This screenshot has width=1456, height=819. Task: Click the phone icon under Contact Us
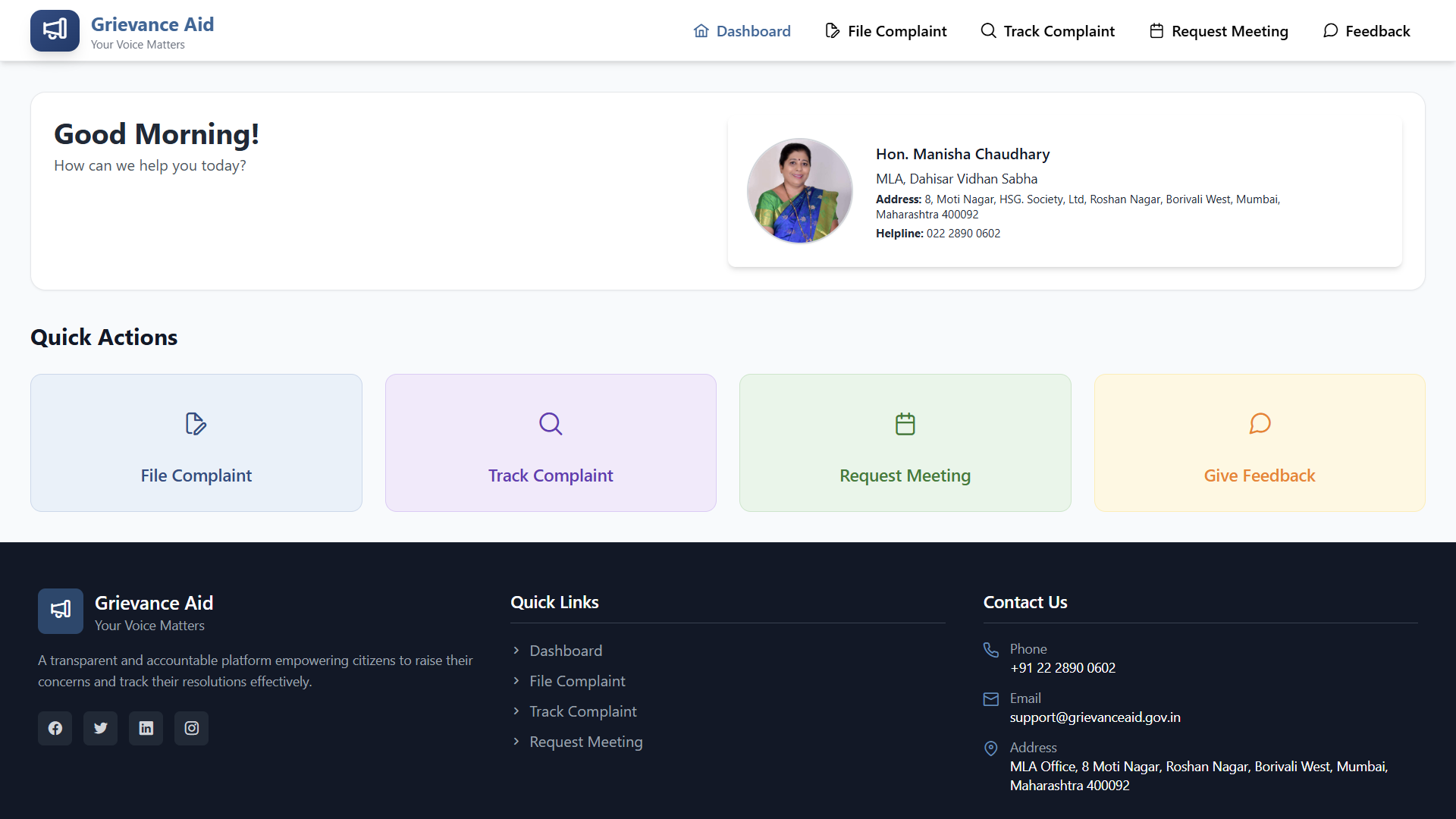click(991, 650)
